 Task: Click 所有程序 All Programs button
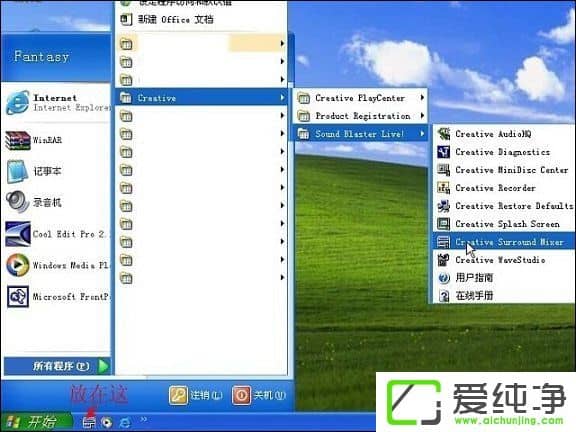(x=57, y=366)
